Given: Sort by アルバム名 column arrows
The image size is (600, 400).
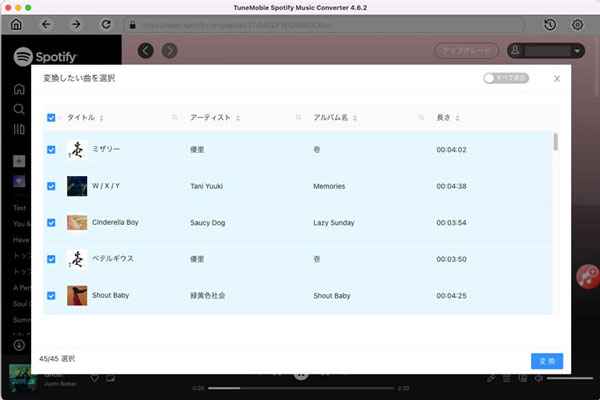Looking at the screenshot, I should (x=355, y=118).
